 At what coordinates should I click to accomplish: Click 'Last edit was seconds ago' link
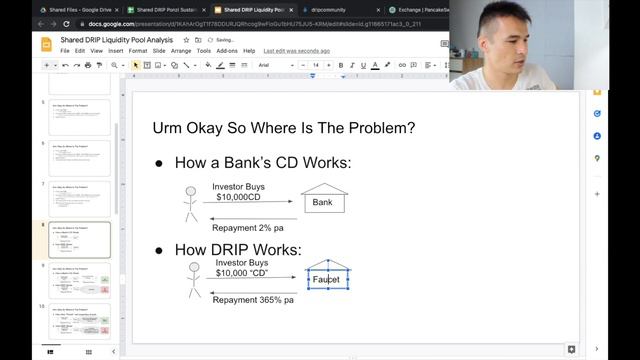(x=297, y=51)
